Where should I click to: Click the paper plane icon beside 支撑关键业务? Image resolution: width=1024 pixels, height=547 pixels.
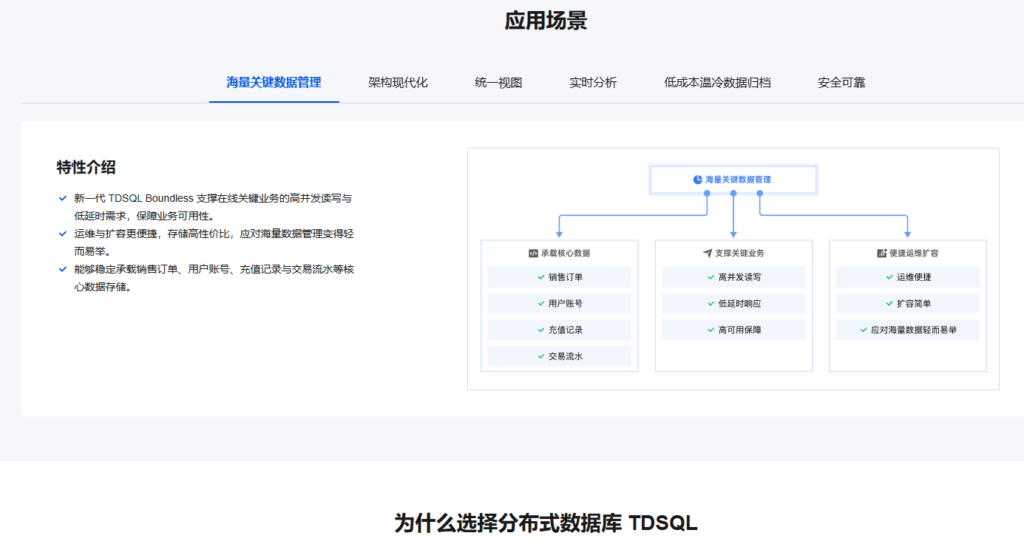pyautogui.click(x=707, y=253)
